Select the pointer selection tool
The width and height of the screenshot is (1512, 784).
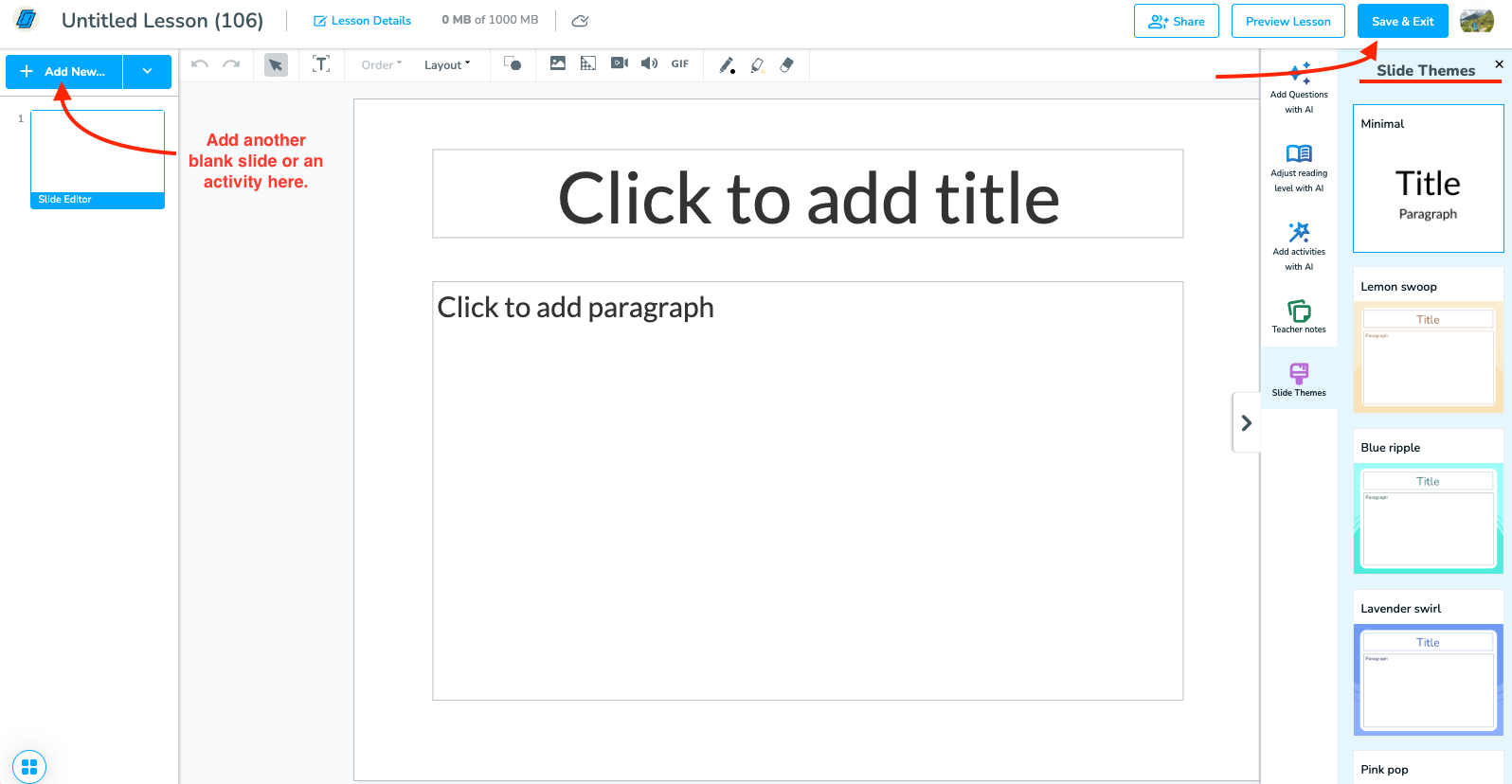[x=276, y=64]
